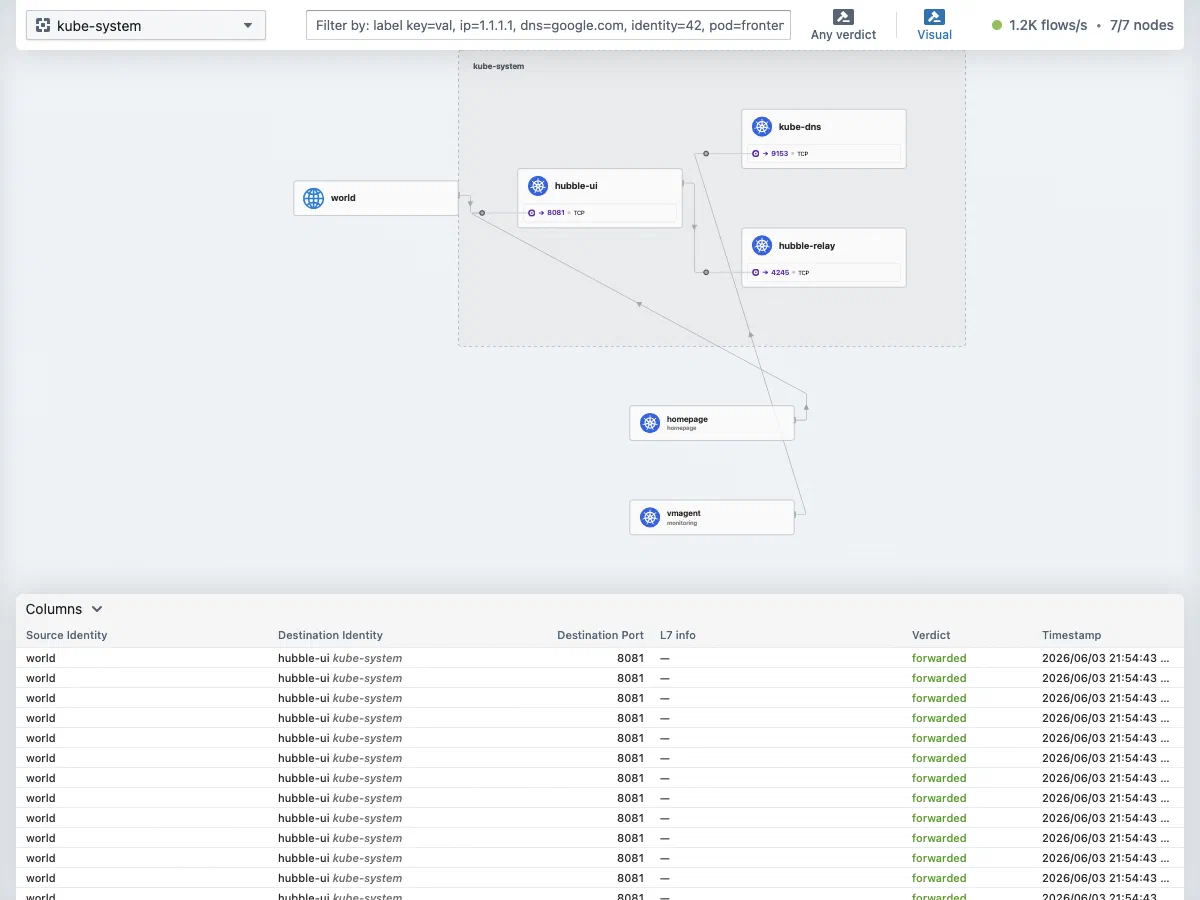The width and height of the screenshot is (1200, 900).
Task: Select the world globe icon
Action: pos(314,198)
